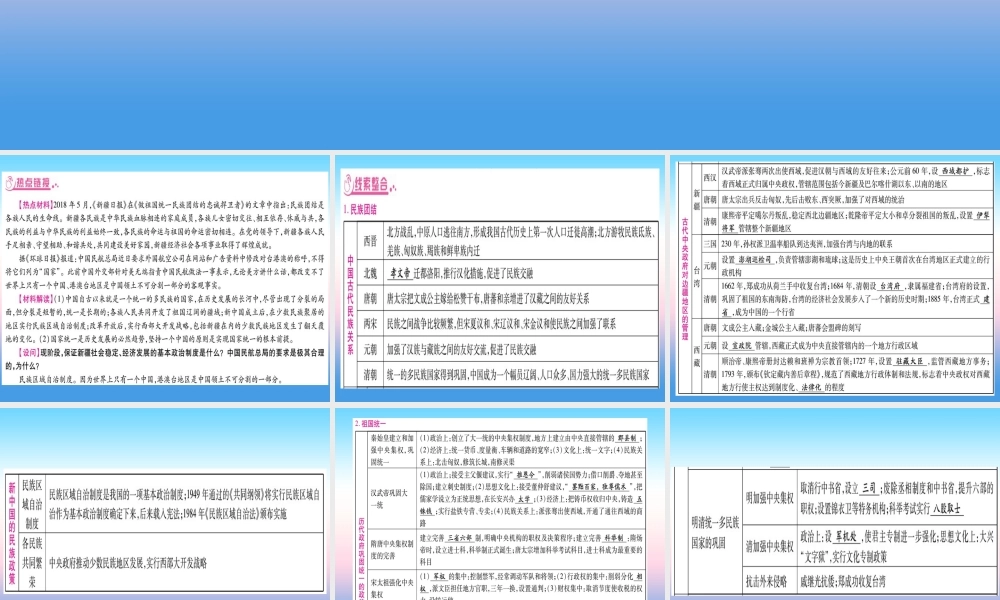
Task: Click the 西晋 row label
Action: [371, 241]
